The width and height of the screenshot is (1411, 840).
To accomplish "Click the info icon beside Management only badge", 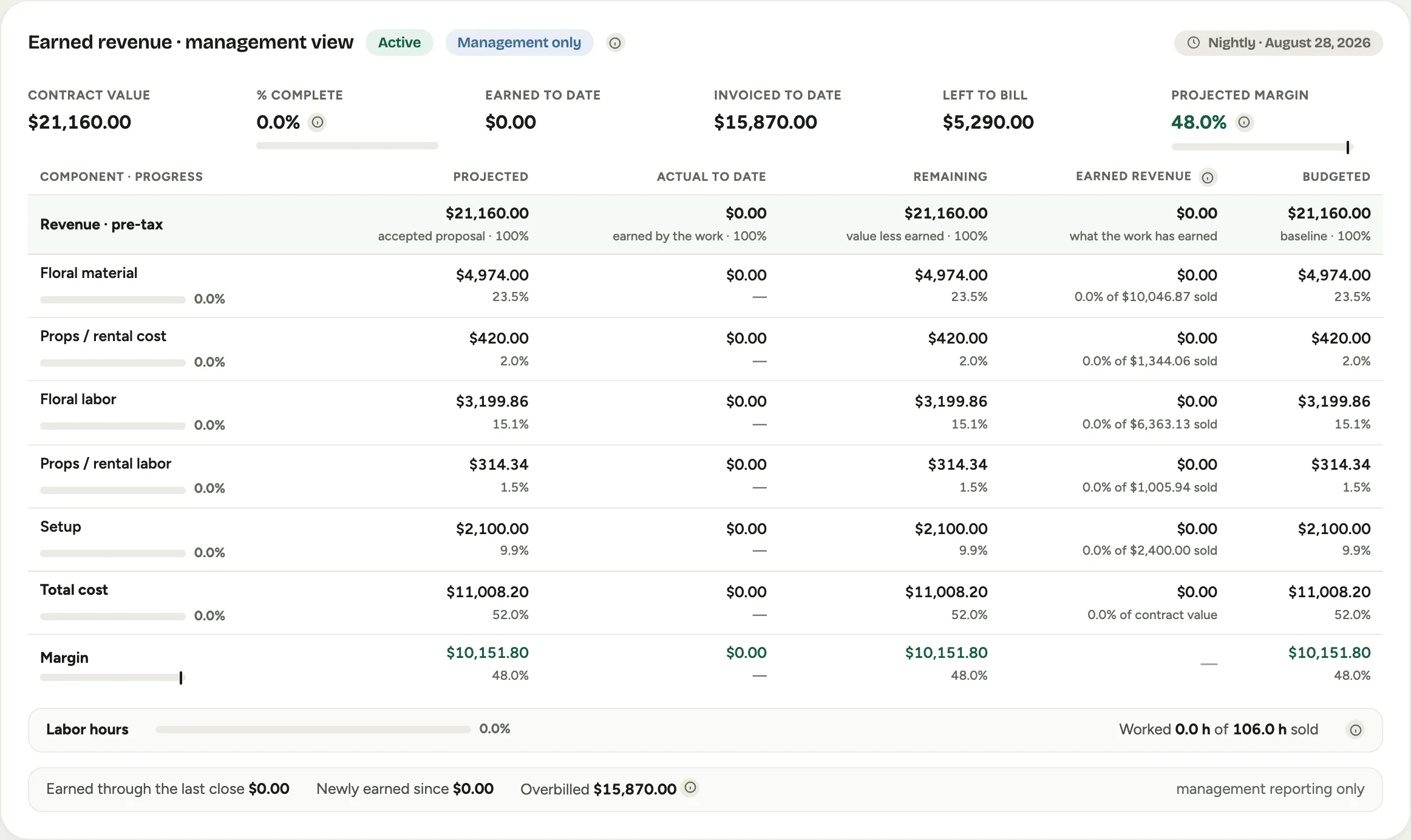I will (x=615, y=43).
